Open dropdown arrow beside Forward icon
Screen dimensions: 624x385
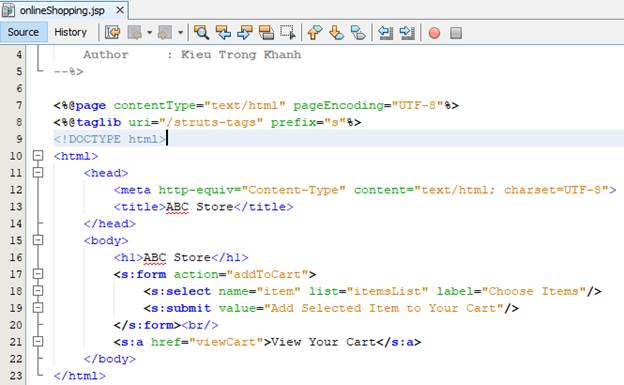180,32
